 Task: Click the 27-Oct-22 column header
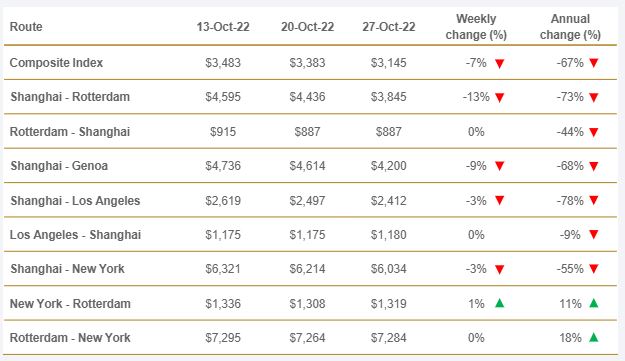[389, 27]
